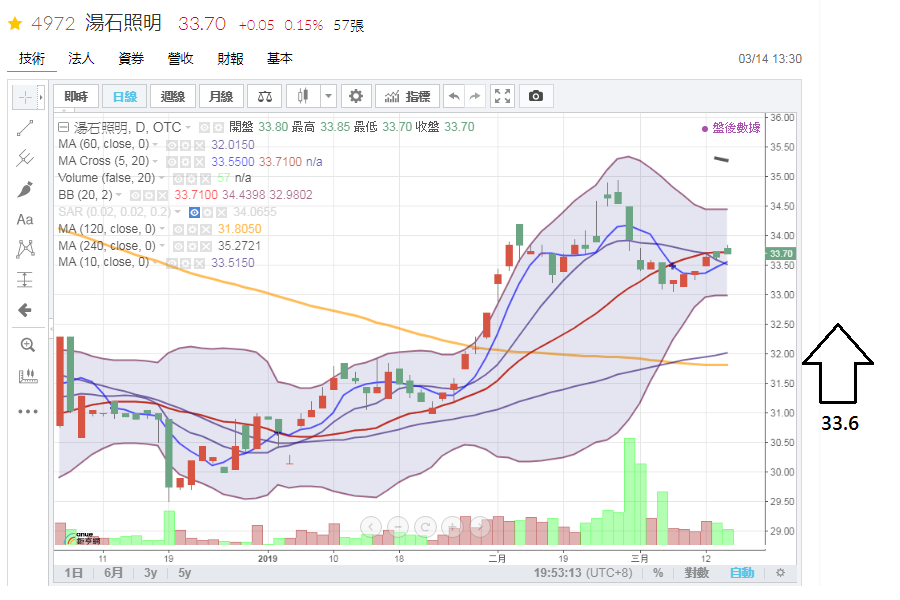Open the 指標 indicators button
The height and width of the screenshot is (600, 900).
(x=407, y=96)
